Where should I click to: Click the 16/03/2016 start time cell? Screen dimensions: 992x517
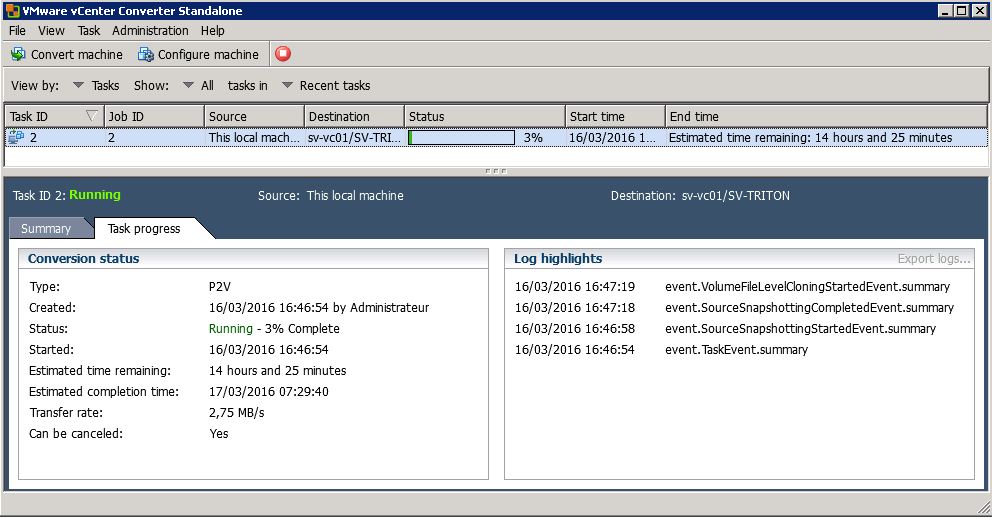(612, 137)
